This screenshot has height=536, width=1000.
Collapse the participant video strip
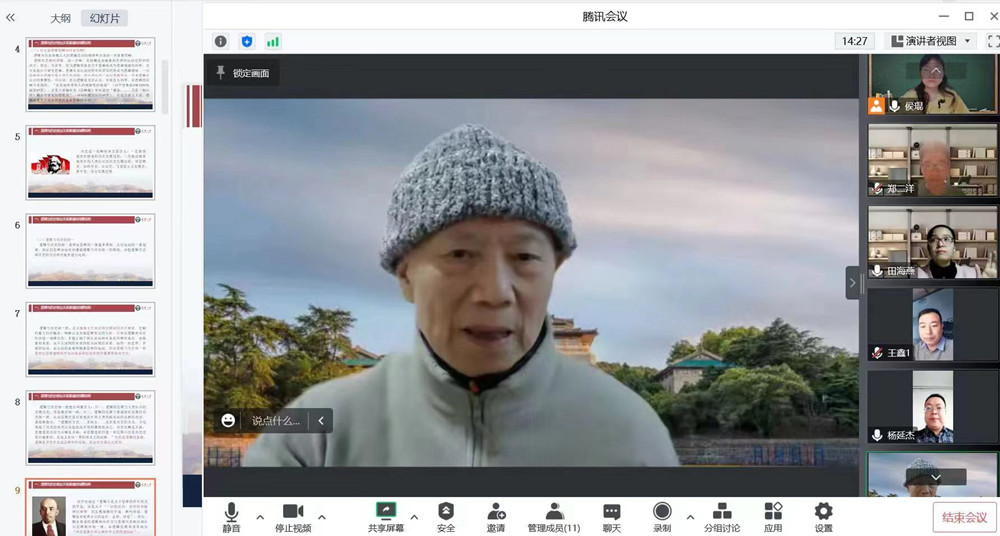[852, 283]
